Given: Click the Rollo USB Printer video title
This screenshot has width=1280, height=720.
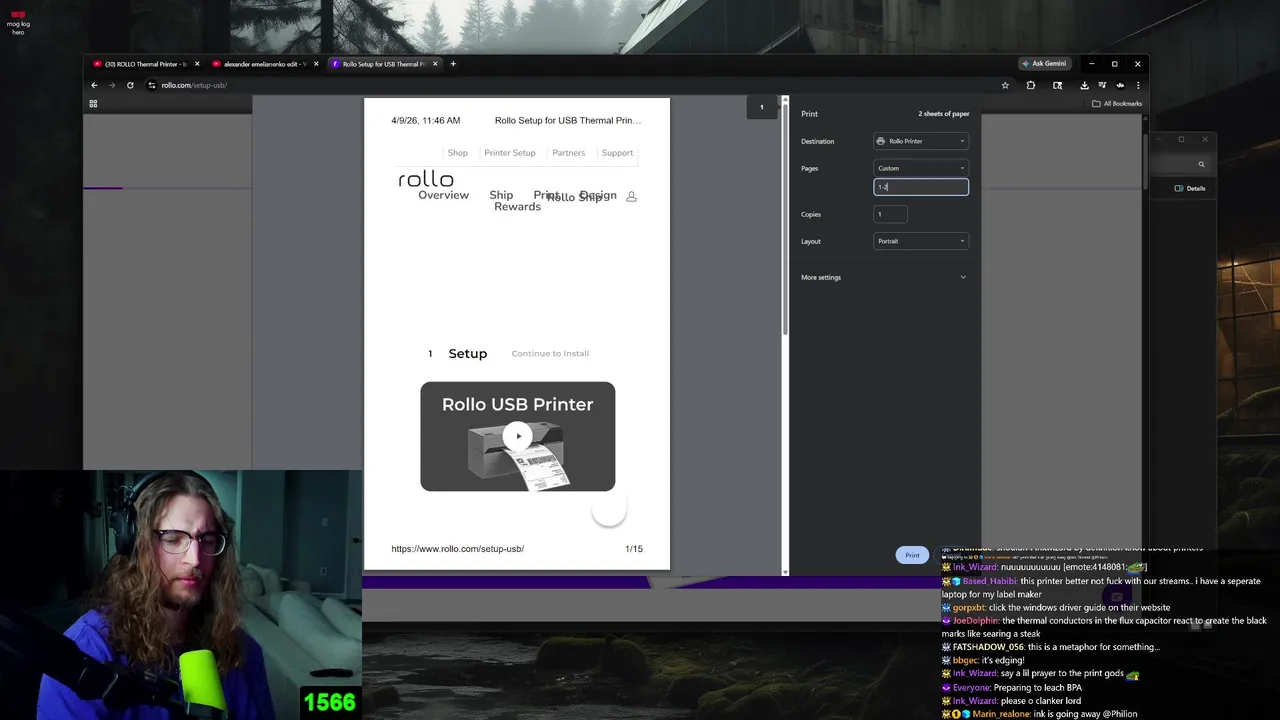Looking at the screenshot, I should click(517, 404).
